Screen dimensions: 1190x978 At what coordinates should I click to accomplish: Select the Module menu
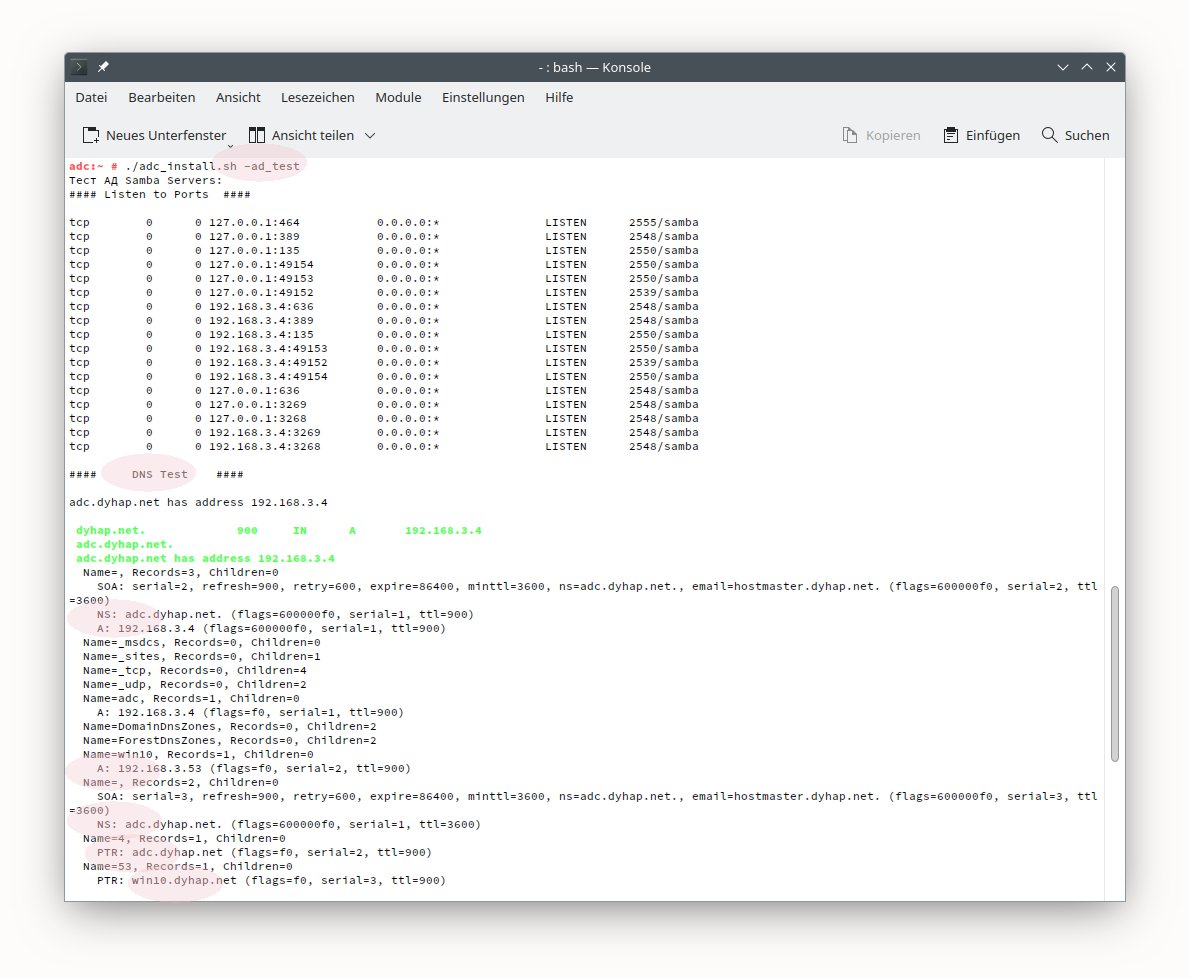398,97
